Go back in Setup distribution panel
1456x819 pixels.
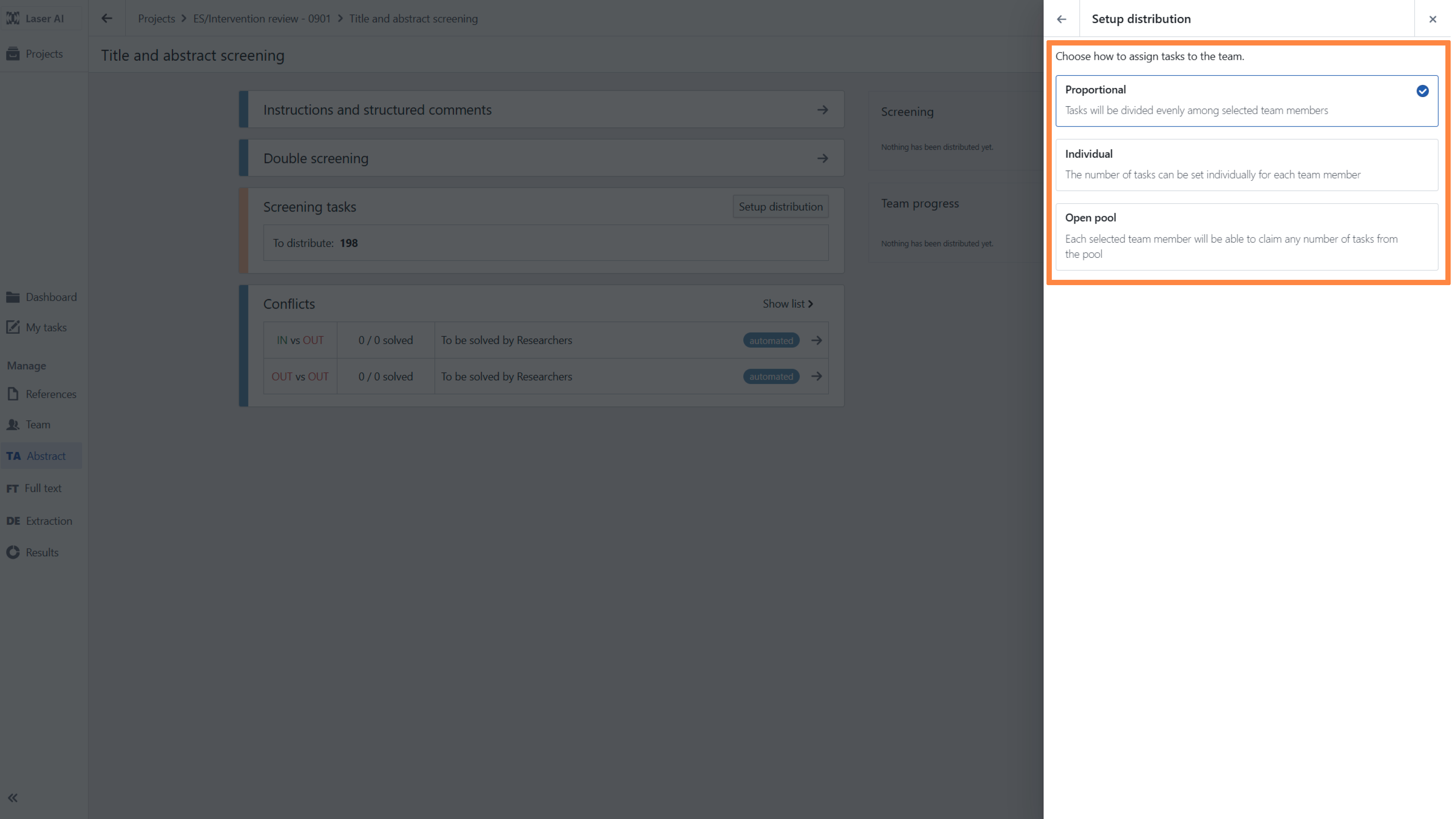pyautogui.click(x=1062, y=19)
